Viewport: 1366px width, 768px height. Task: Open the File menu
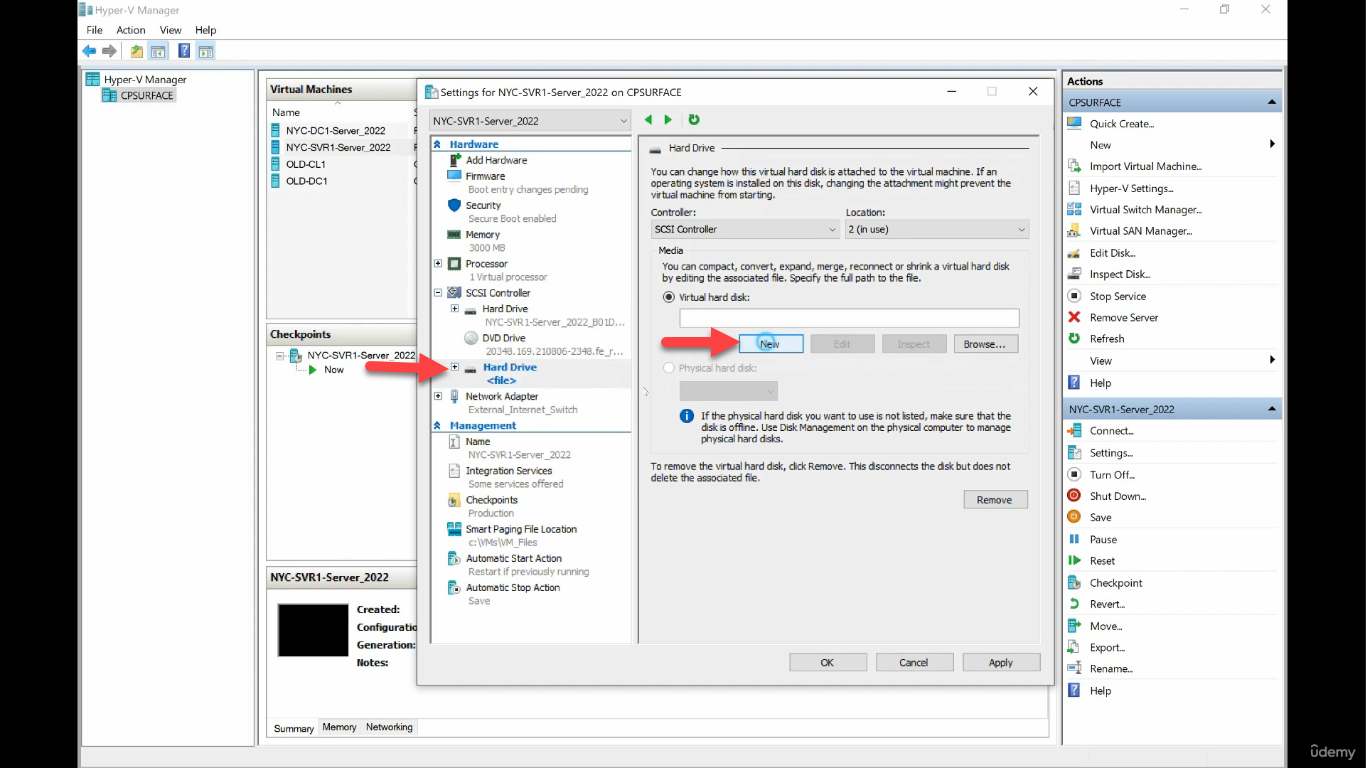tap(94, 30)
